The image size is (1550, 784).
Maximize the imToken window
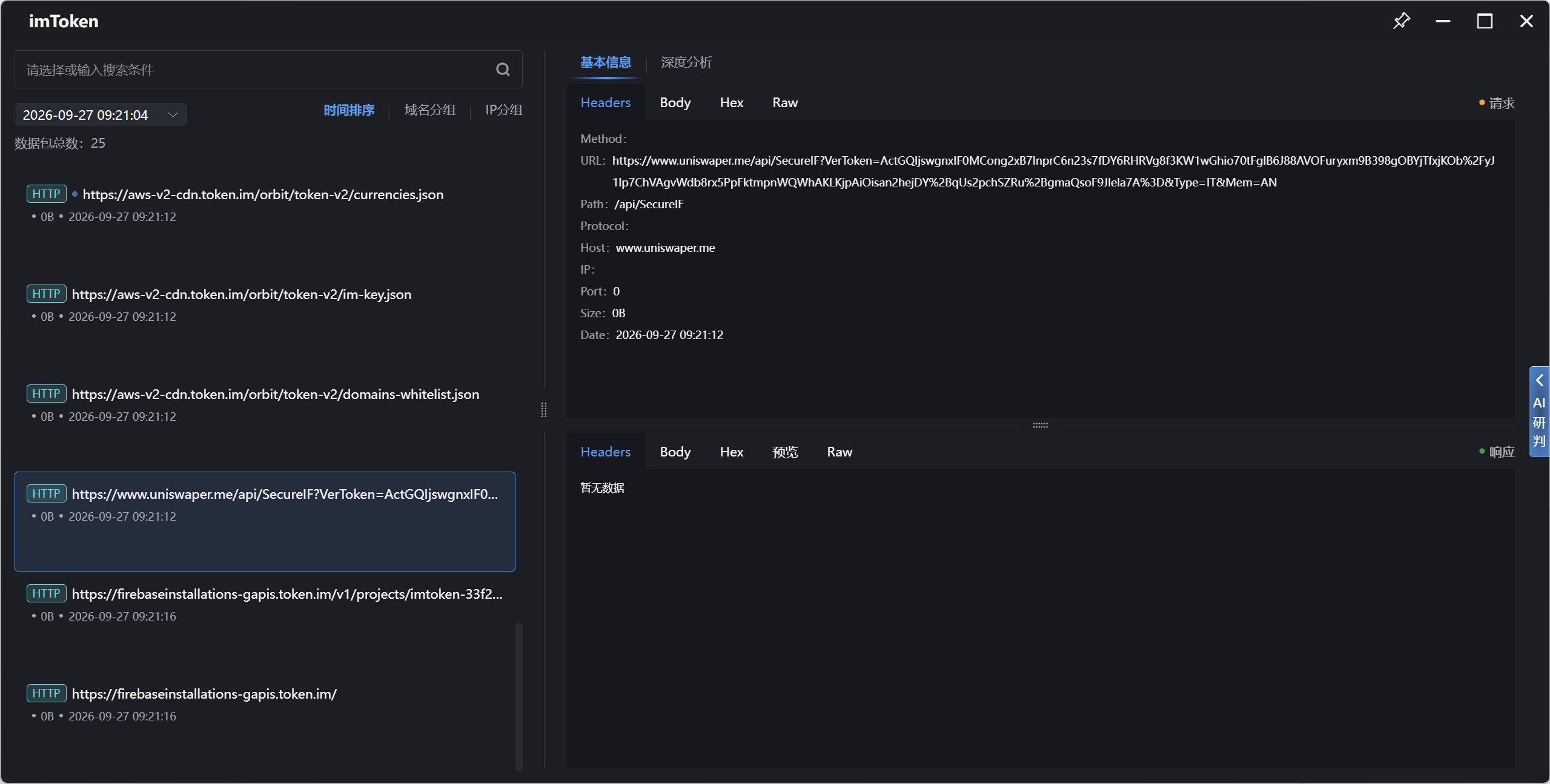coord(1485,21)
